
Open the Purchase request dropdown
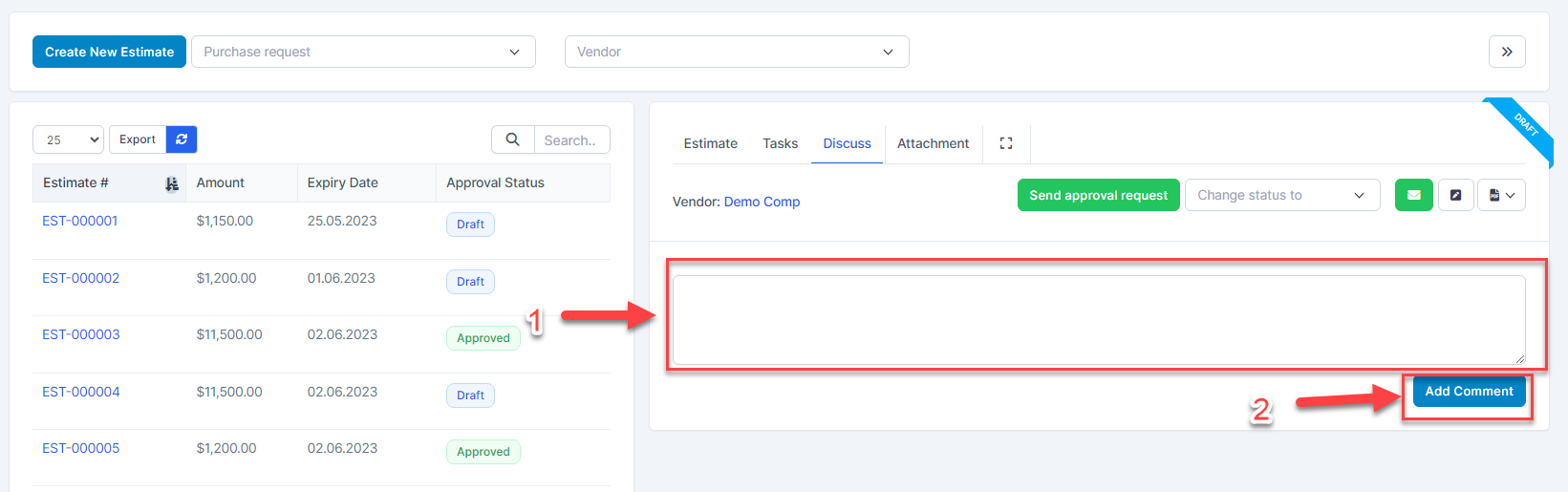(x=363, y=52)
